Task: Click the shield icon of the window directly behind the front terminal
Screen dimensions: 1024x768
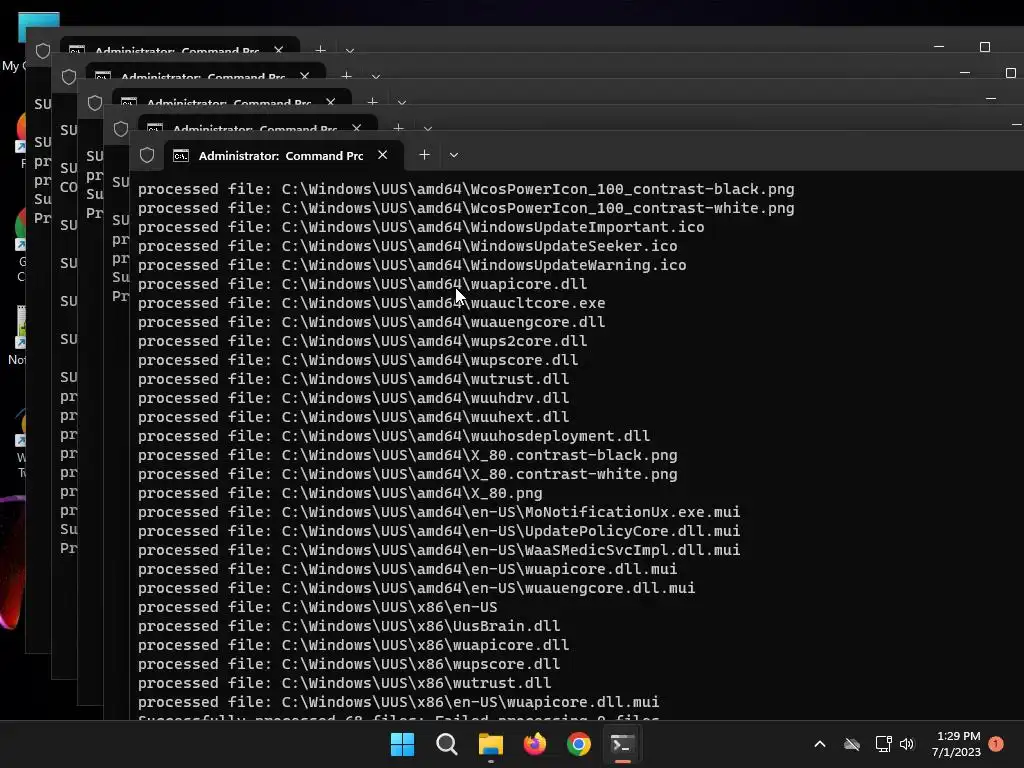Action: (121, 129)
